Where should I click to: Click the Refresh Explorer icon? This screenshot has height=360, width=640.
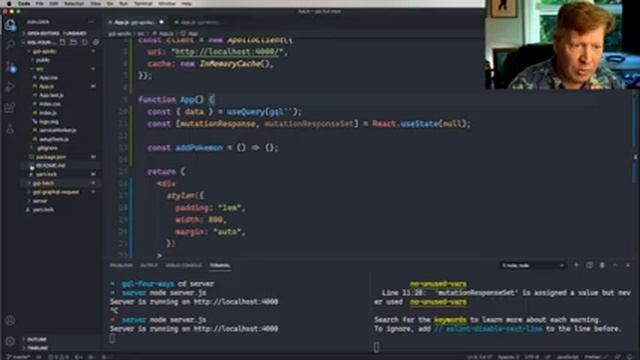tap(84, 42)
